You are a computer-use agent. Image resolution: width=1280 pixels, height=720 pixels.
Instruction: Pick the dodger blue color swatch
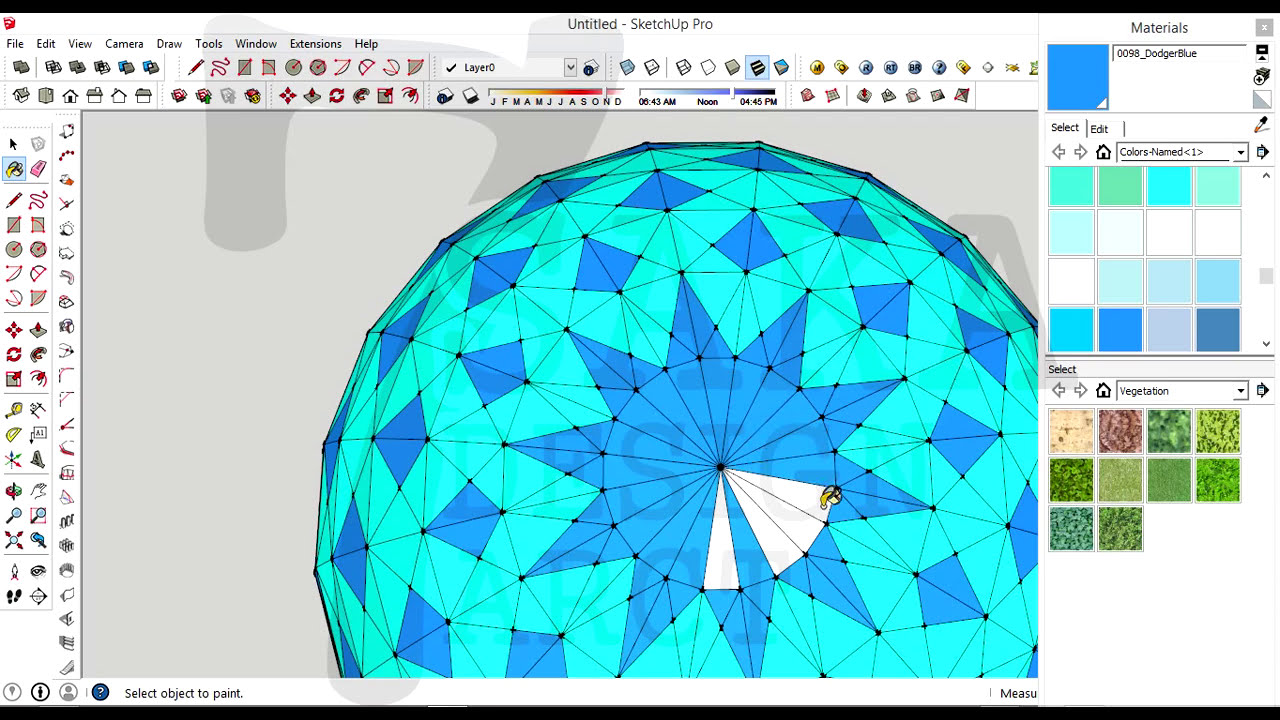point(1120,330)
